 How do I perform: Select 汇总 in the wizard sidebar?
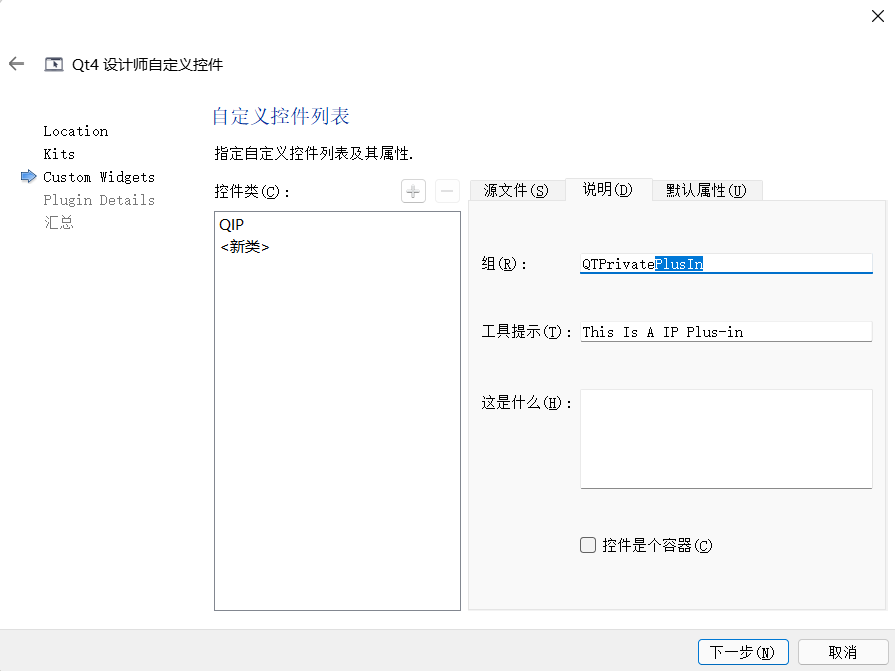(x=58, y=222)
